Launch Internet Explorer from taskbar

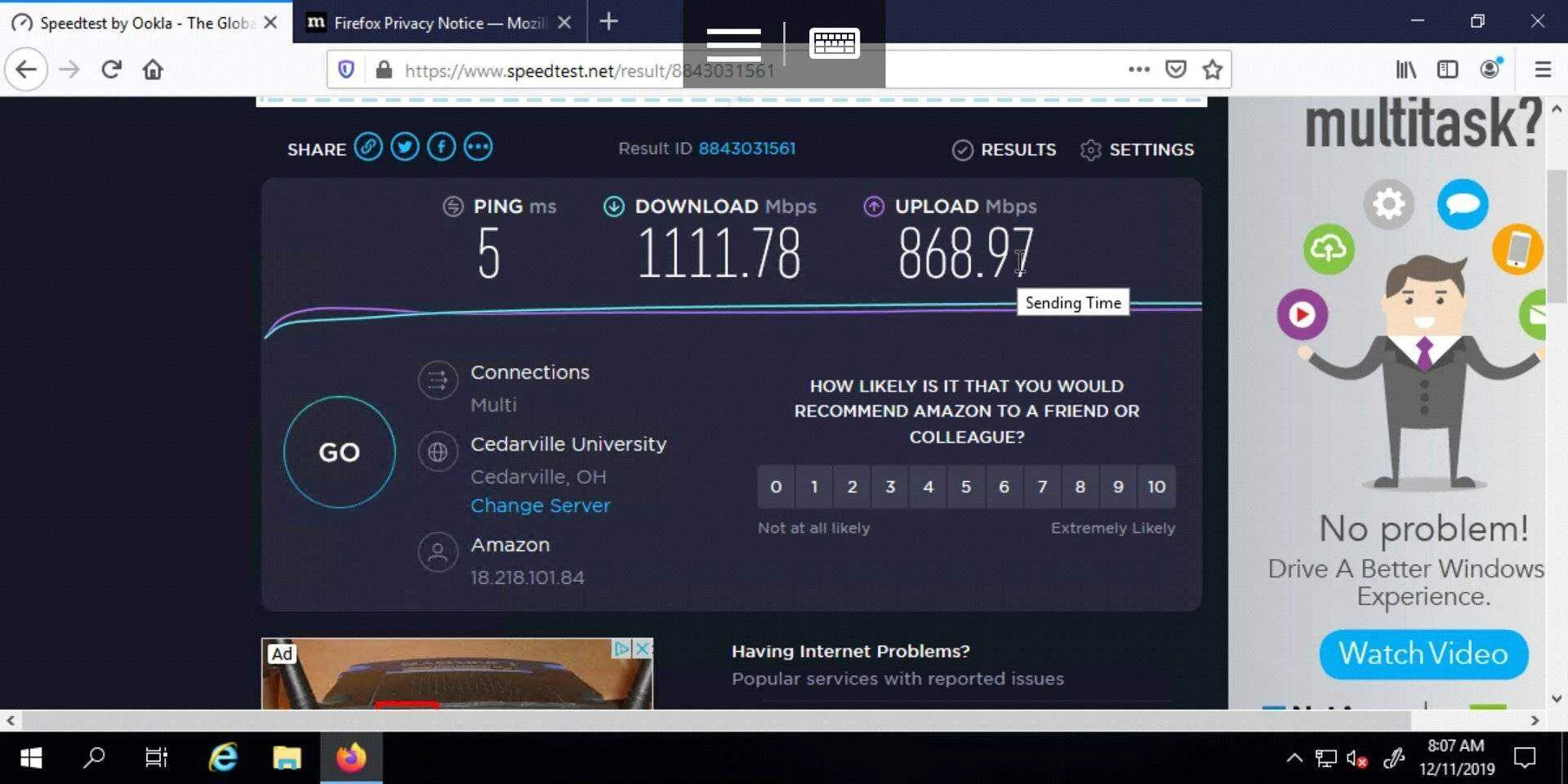tap(222, 758)
